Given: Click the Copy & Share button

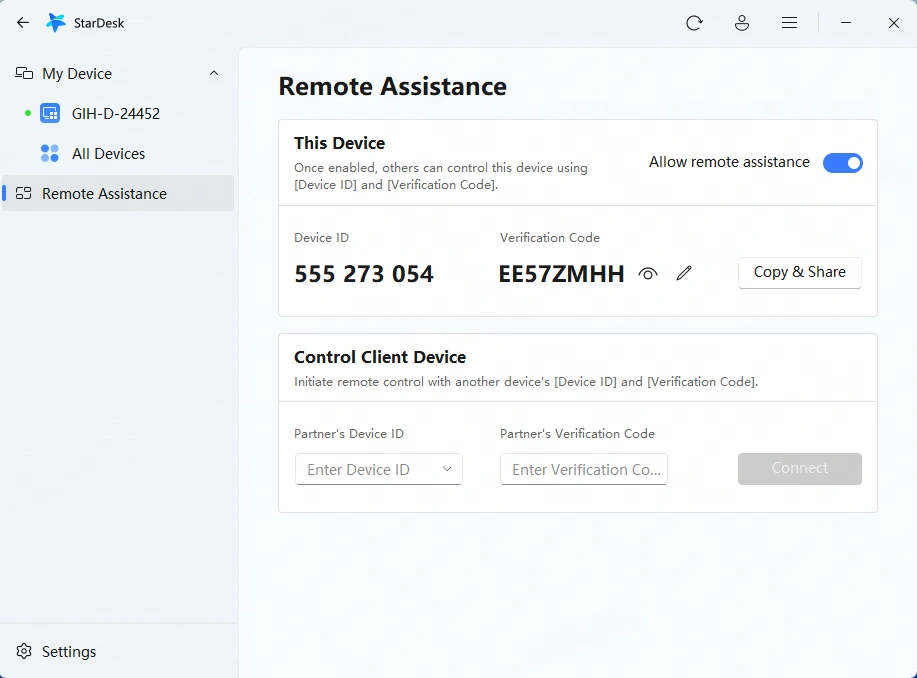Looking at the screenshot, I should point(799,273).
